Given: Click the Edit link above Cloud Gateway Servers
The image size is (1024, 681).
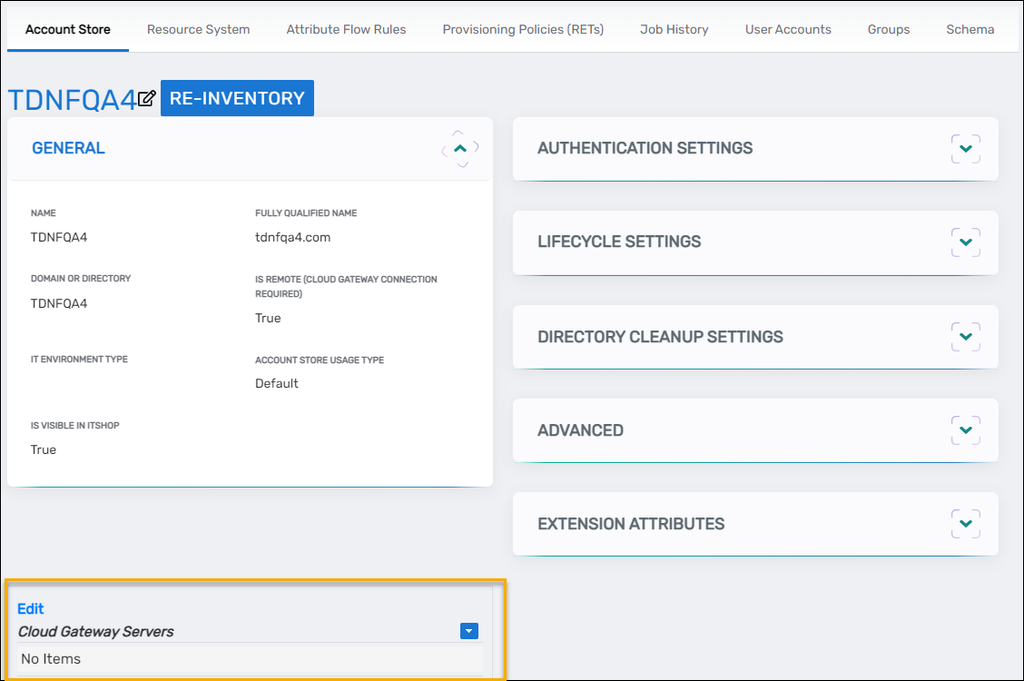Looking at the screenshot, I should [x=31, y=608].
